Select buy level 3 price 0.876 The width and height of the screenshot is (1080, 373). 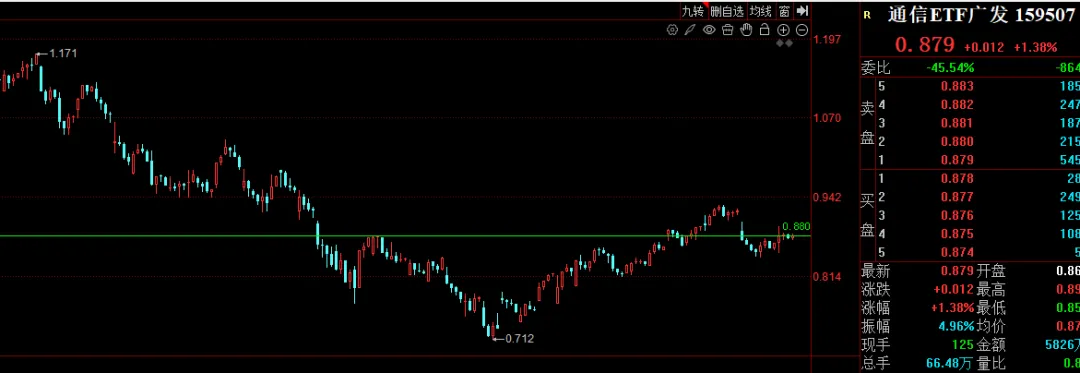(x=957, y=215)
